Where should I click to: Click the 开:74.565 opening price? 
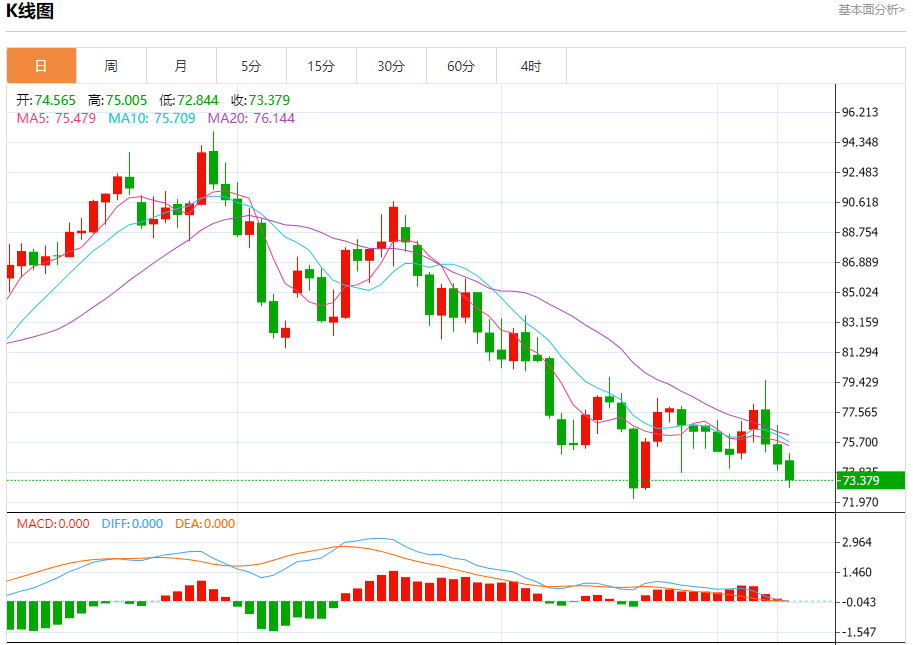point(46,100)
